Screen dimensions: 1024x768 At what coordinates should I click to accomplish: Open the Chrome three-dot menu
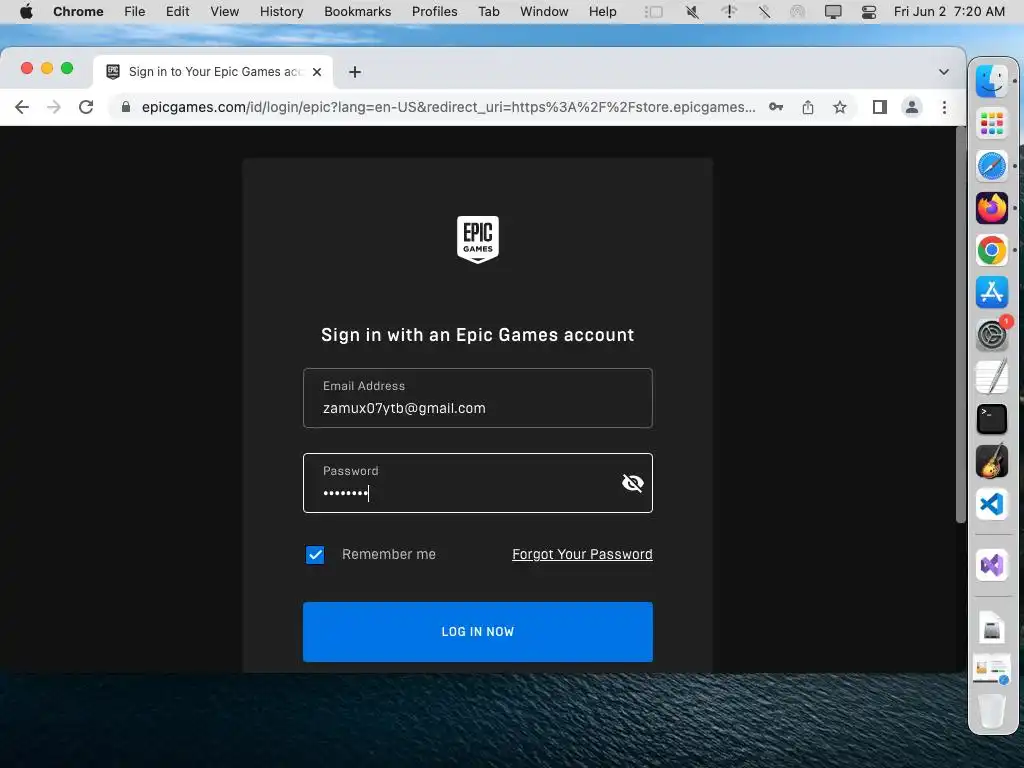click(944, 107)
